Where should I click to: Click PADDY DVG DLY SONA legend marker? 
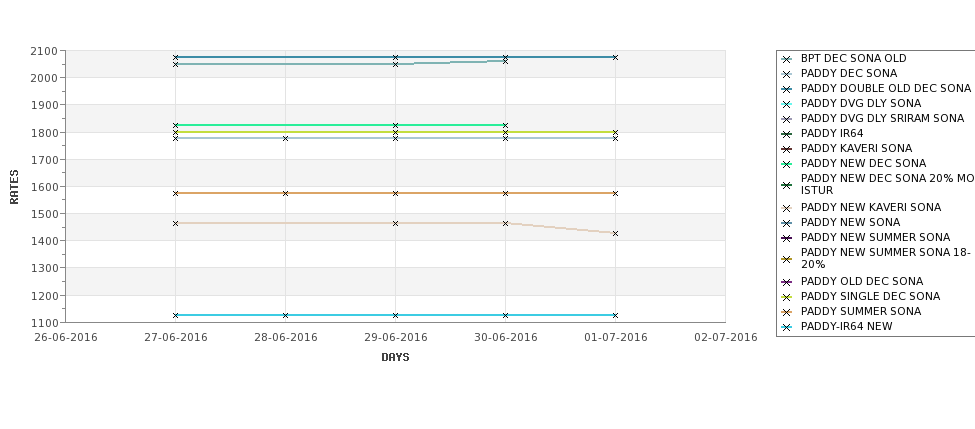(787, 104)
